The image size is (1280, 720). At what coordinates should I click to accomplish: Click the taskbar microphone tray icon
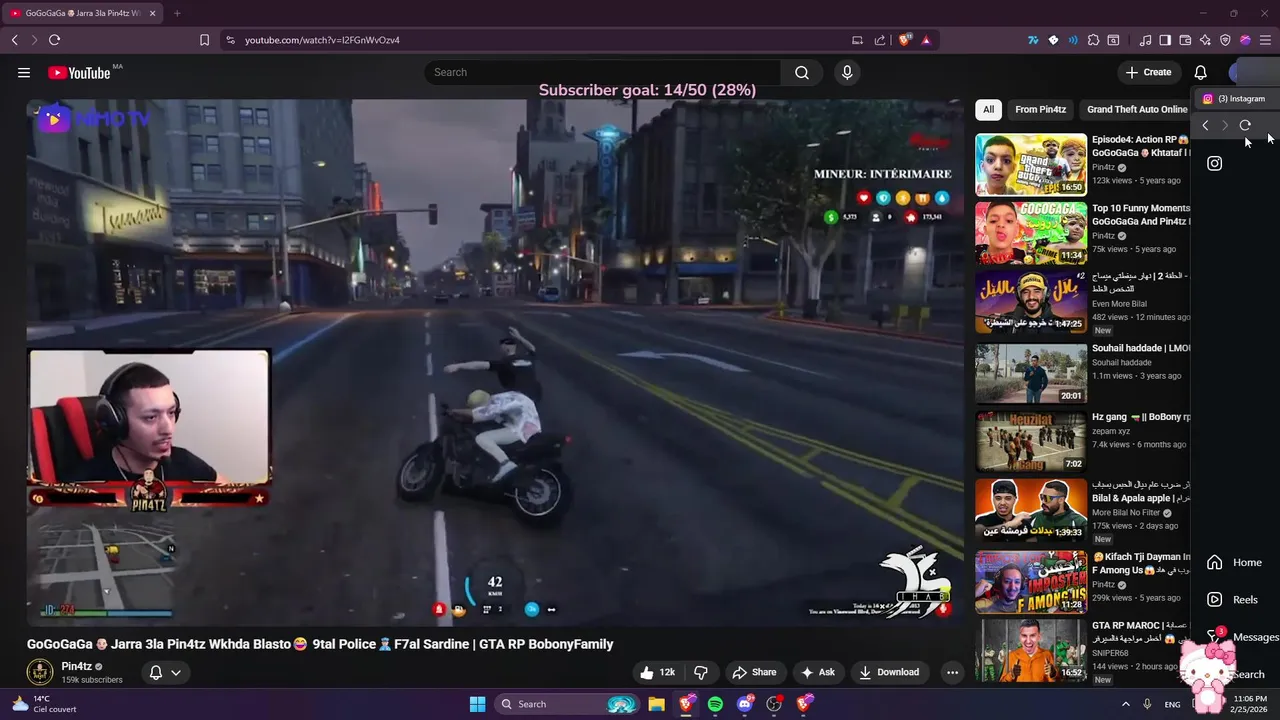point(1147,704)
